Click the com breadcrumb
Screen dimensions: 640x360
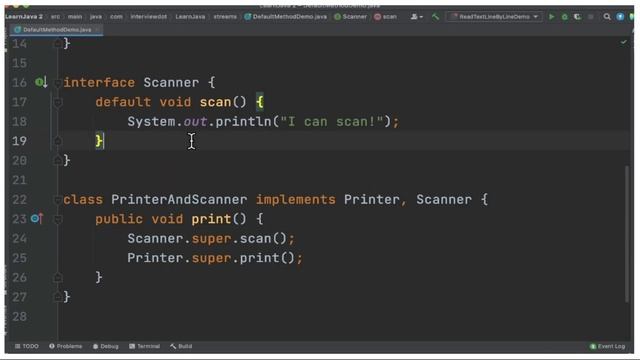116,17
